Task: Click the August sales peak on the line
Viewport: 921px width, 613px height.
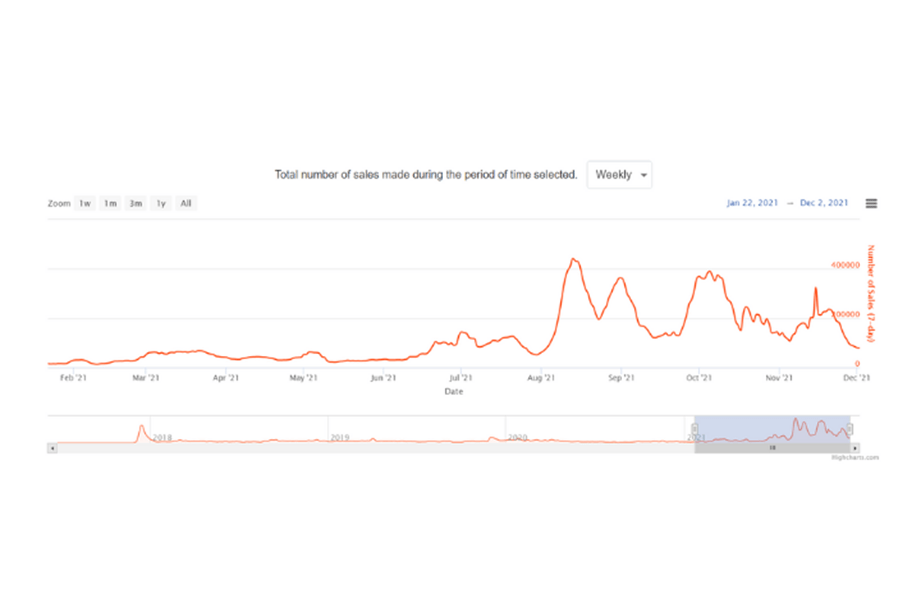Action: [x=574, y=259]
